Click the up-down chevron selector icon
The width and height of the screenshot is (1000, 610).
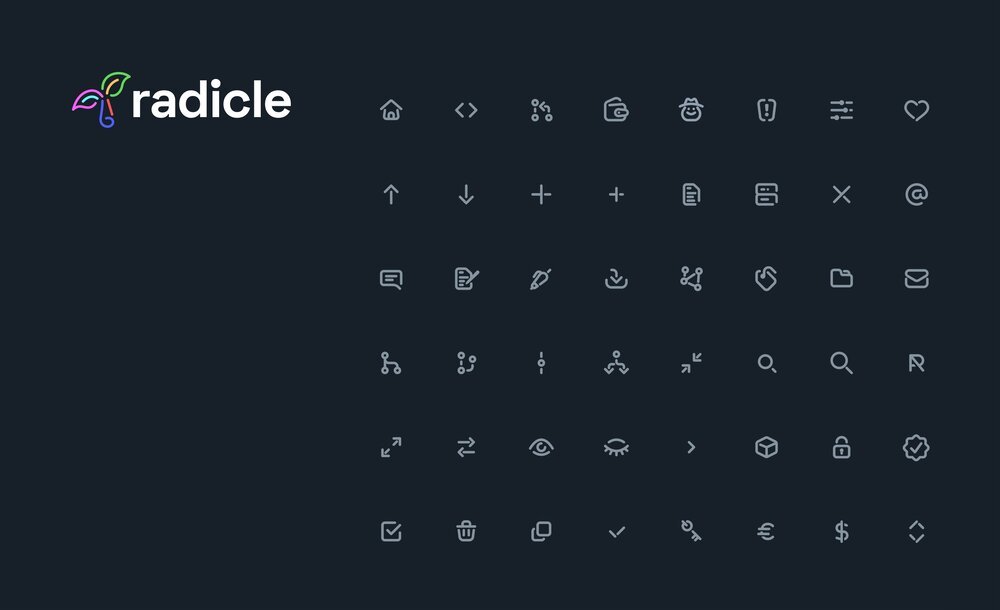coord(916,532)
